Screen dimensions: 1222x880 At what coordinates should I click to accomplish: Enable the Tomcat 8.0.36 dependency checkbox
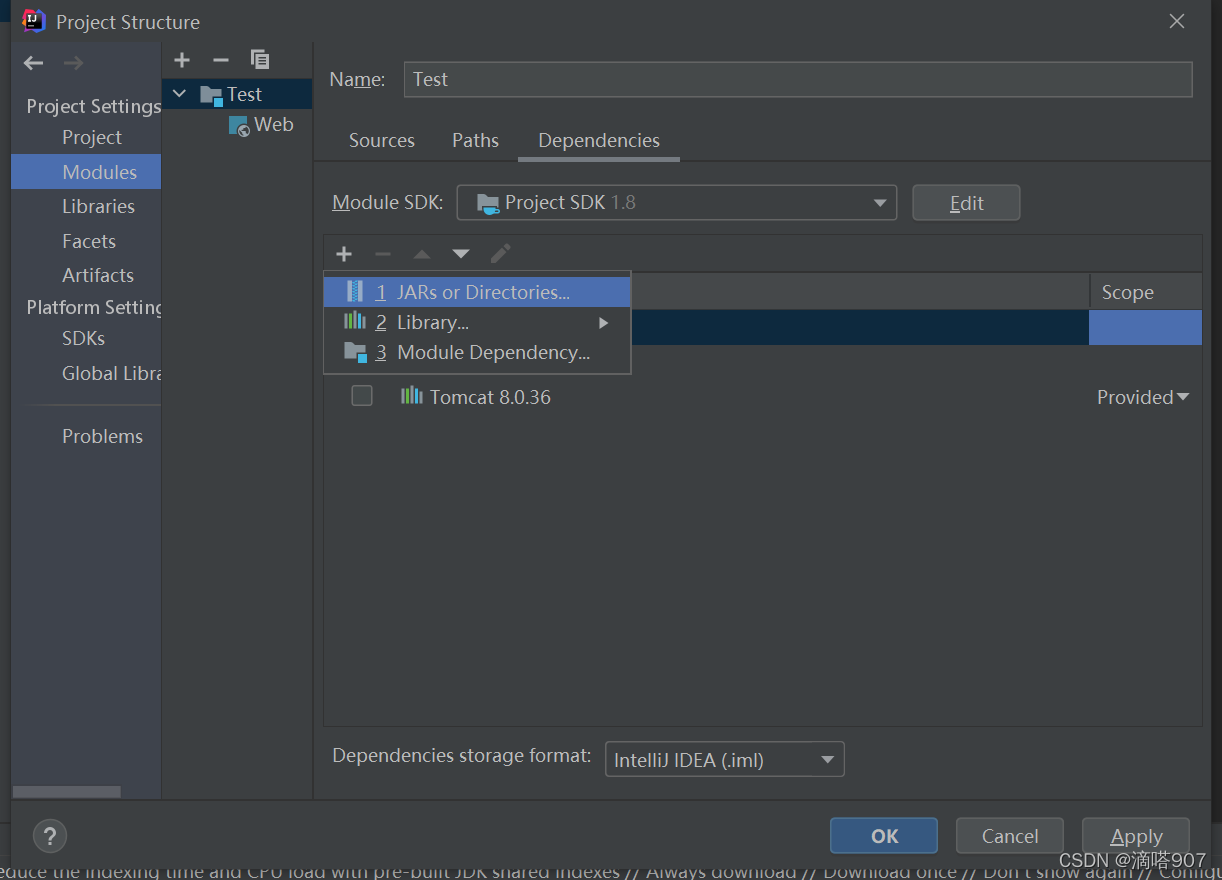point(361,396)
